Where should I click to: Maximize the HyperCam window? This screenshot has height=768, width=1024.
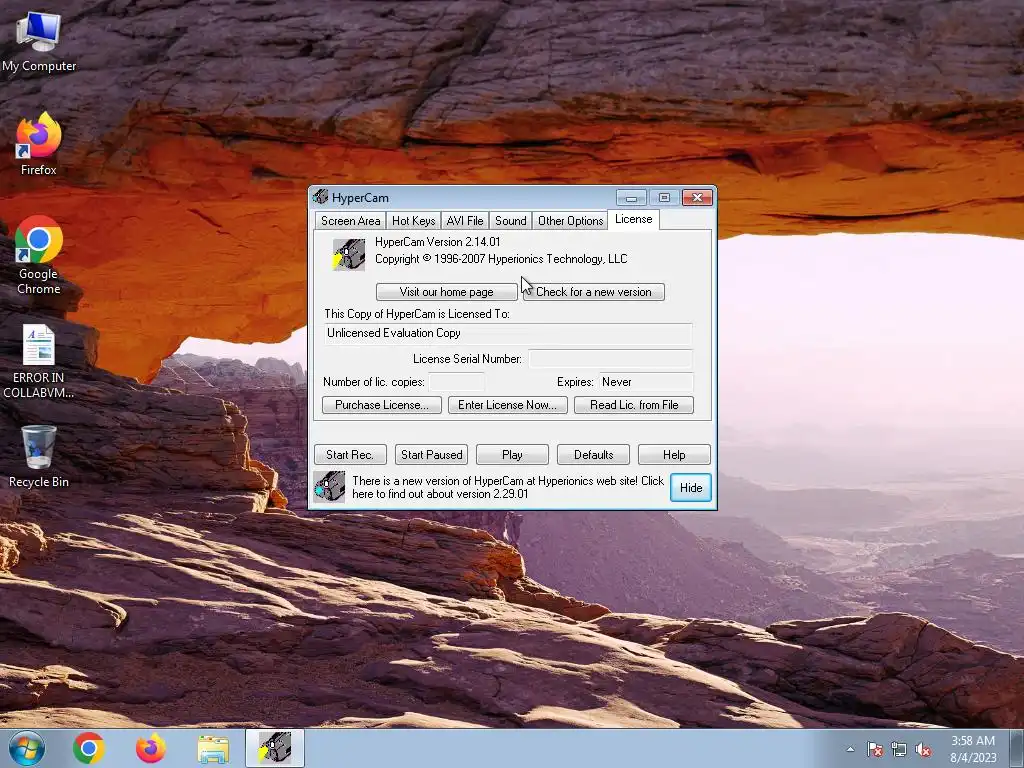pos(664,197)
